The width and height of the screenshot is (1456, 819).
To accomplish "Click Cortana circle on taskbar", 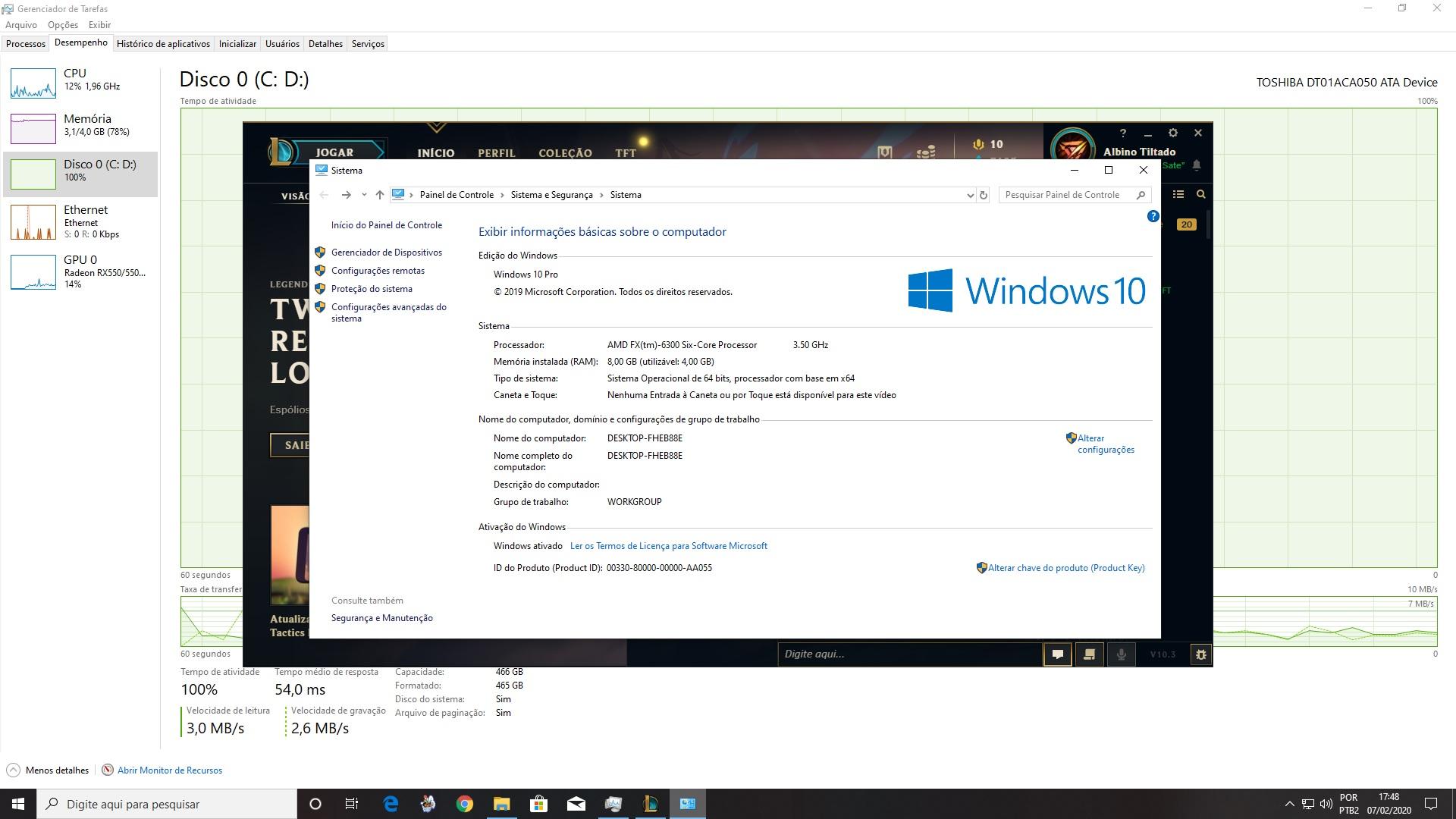I will (x=315, y=804).
